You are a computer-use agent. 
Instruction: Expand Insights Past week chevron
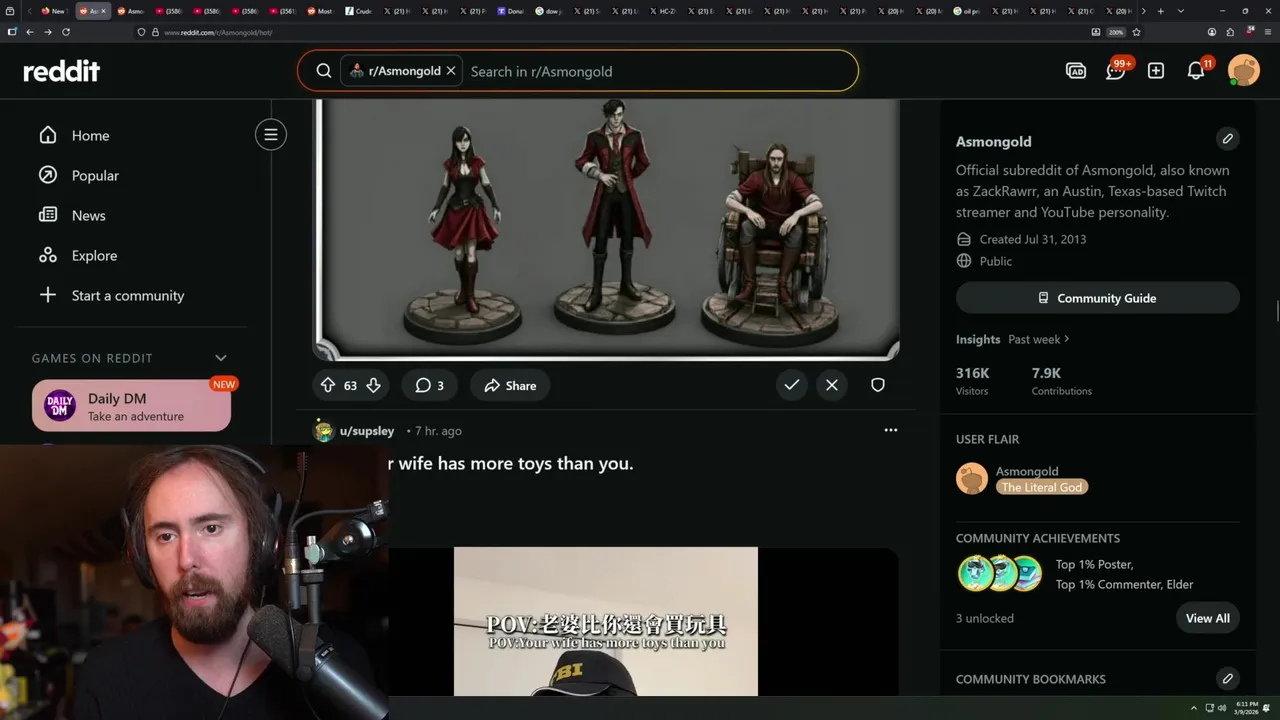1067,339
